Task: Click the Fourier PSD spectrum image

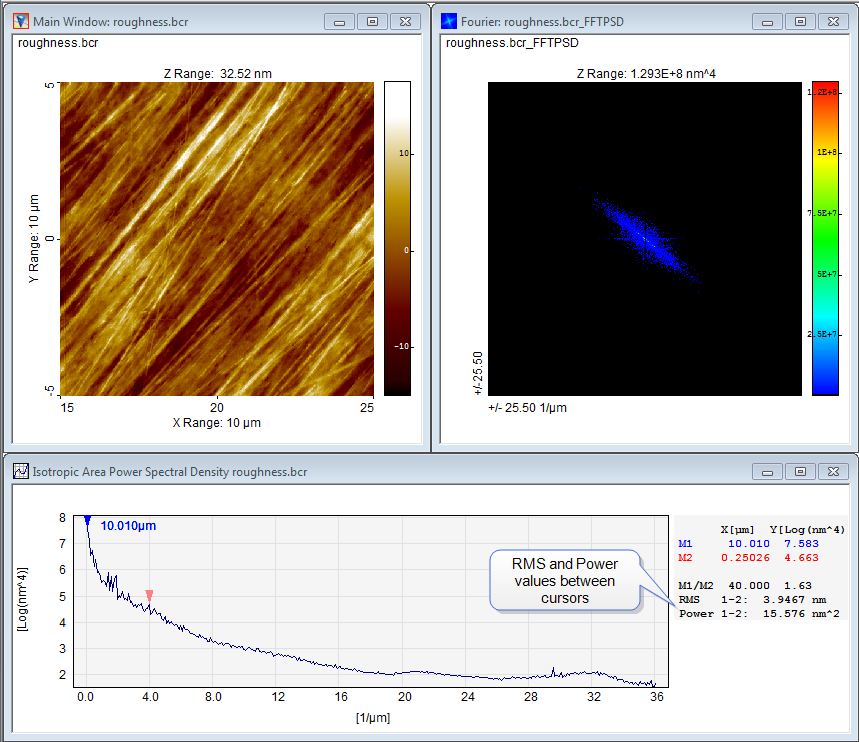Action: (645, 239)
